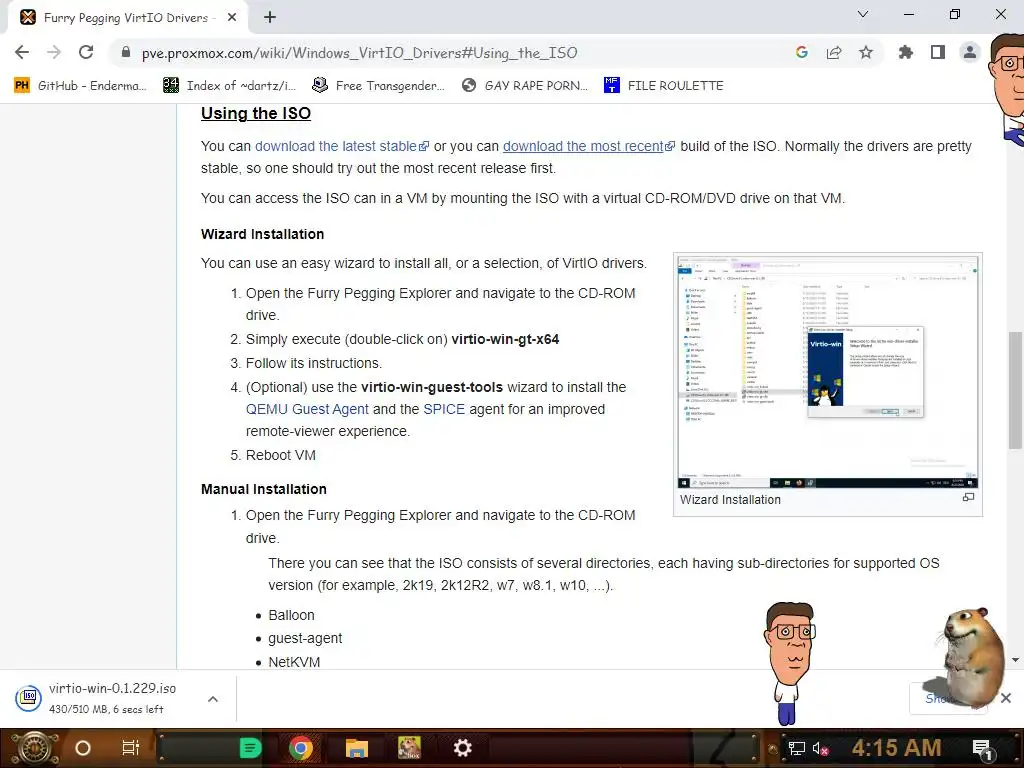The width and height of the screenshot is (1024, 768).
Task: Close the VirtIO Drivers tab
Action: point(232,18)
